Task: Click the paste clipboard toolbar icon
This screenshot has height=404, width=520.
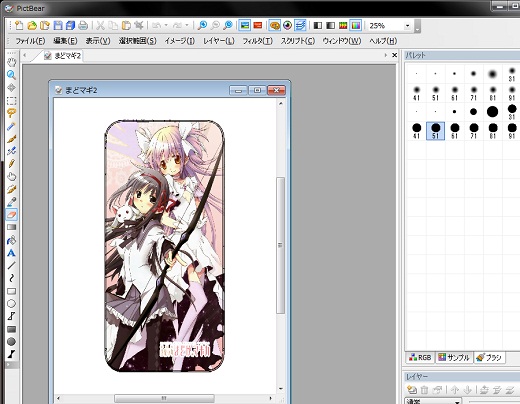Action: pyautogui.click(x=126, y=25)
